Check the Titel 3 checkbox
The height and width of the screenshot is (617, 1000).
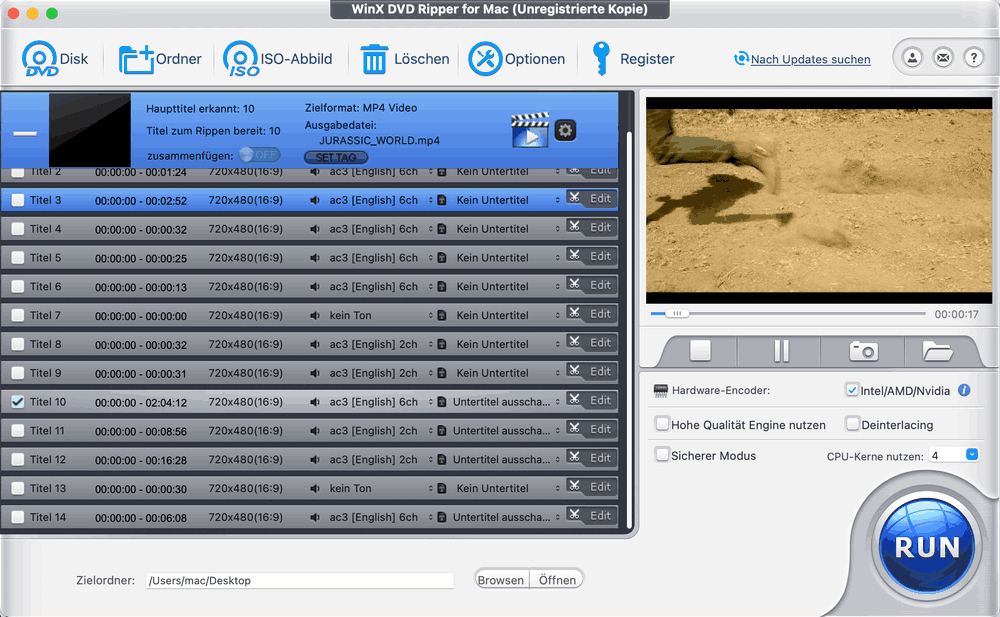(x=18, y=200)
